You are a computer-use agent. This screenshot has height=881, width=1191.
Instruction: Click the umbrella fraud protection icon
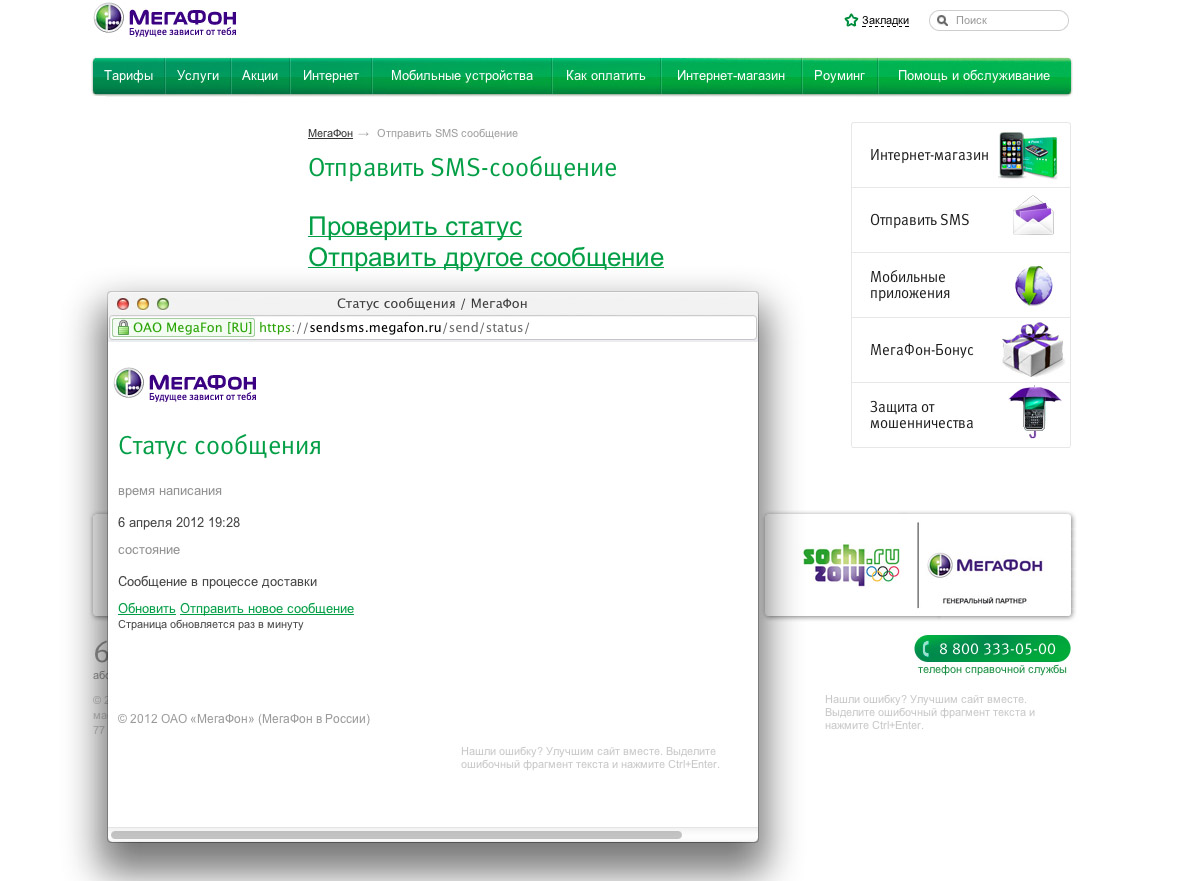tap(1034, 412)
